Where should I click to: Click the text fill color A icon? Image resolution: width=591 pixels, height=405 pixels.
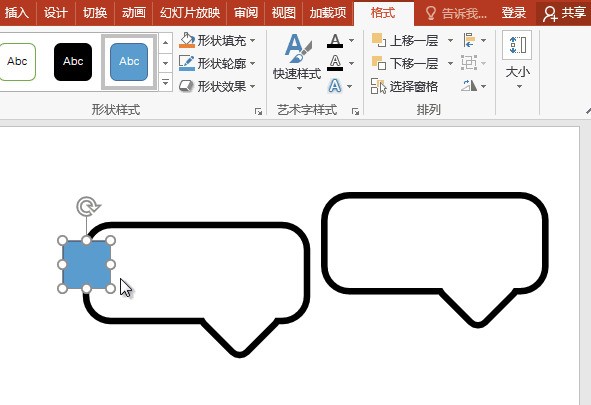[x=335, y=40]
